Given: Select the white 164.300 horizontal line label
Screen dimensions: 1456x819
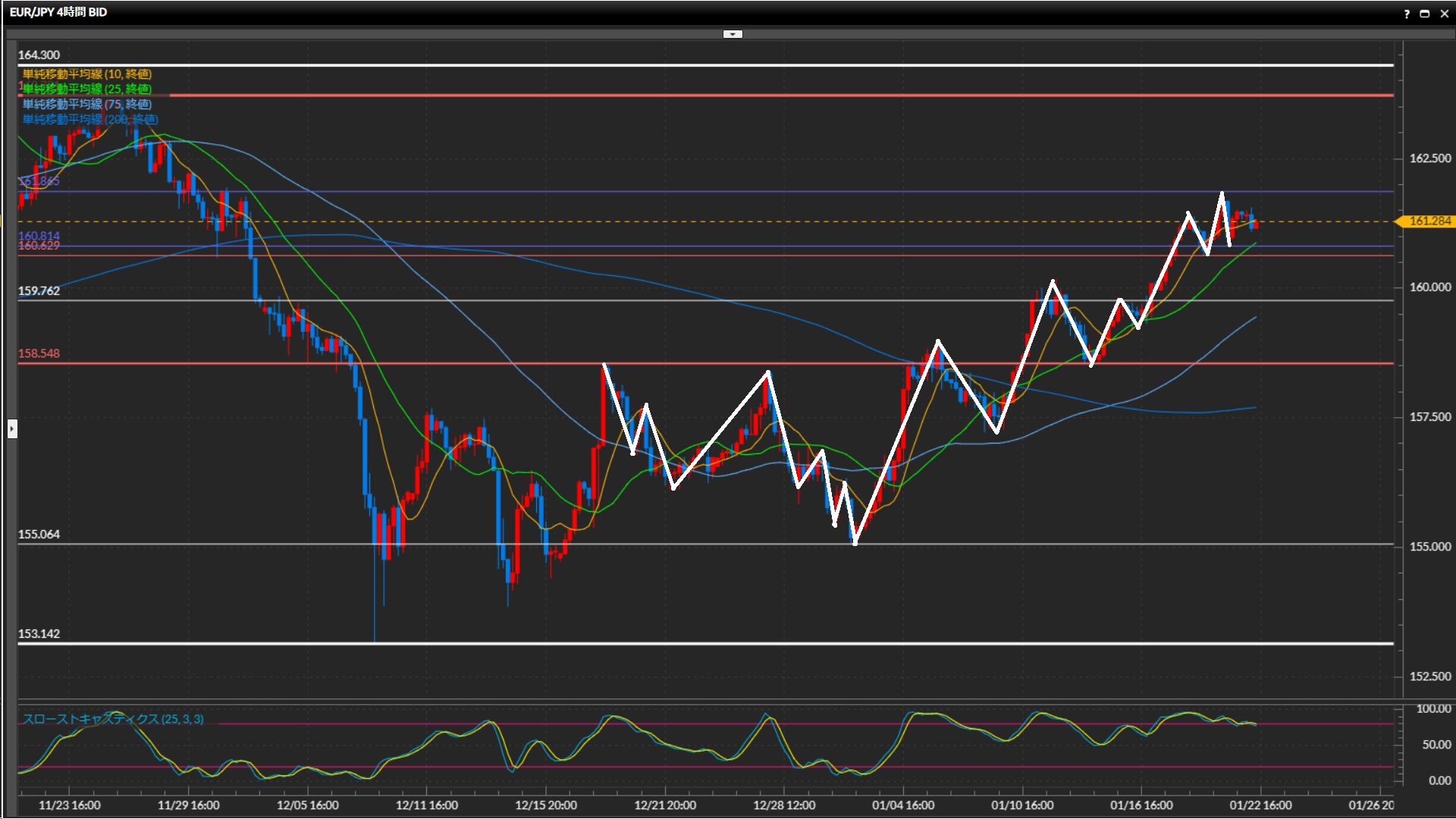Looking at the screenshot, I should pyautogui.click(x=39, y=55).
